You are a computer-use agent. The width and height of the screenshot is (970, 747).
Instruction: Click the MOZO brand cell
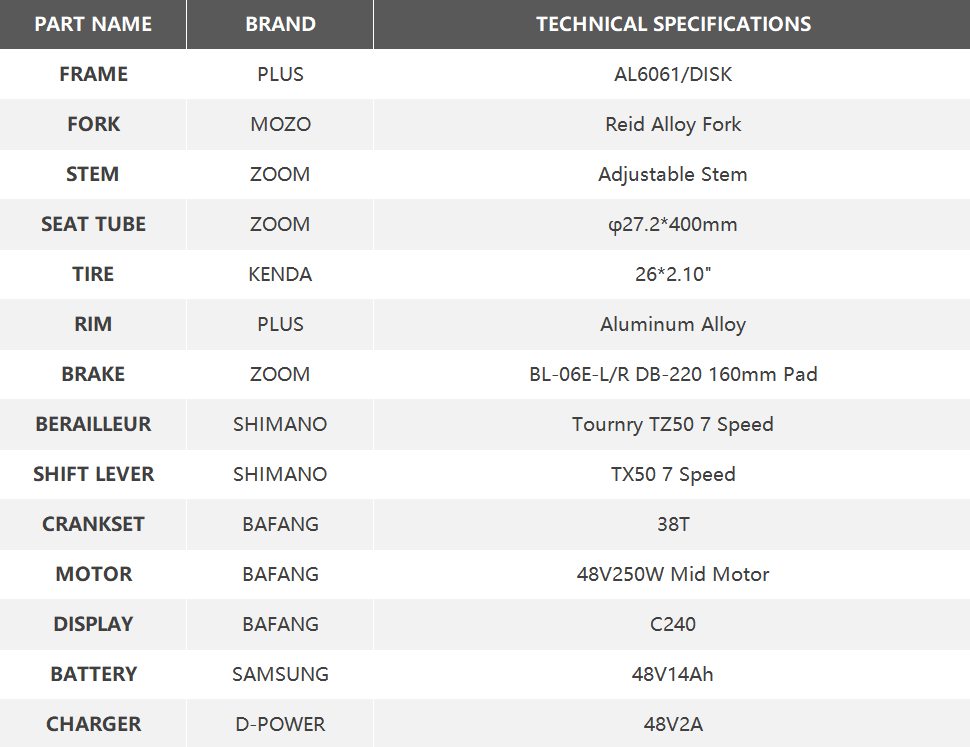point(280,124)
